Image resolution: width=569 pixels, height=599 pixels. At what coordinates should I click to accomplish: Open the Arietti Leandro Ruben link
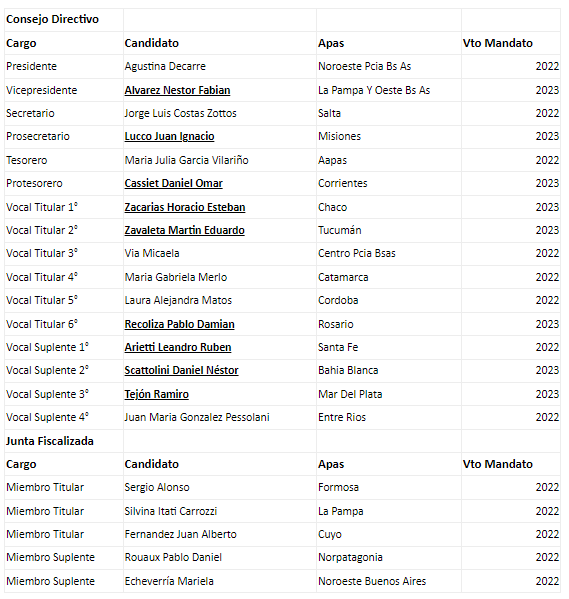click(x=178, y=347)
